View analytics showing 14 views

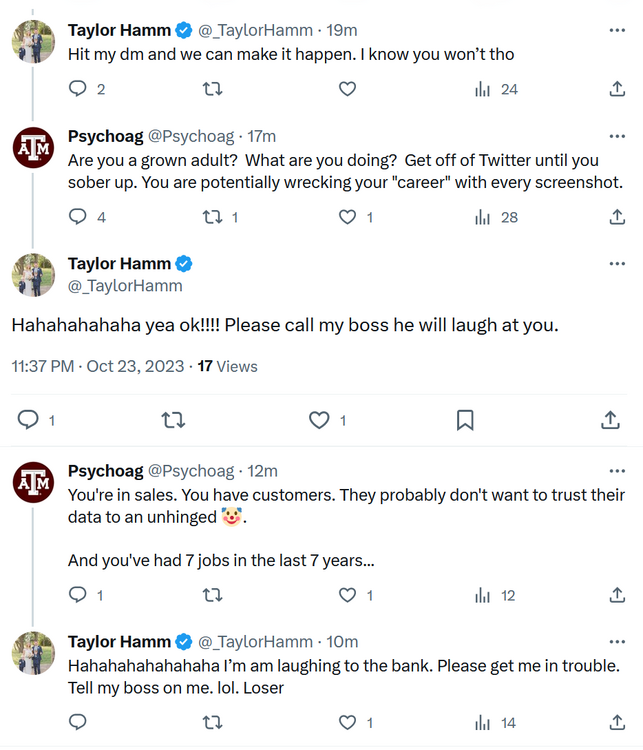[496, 722]
